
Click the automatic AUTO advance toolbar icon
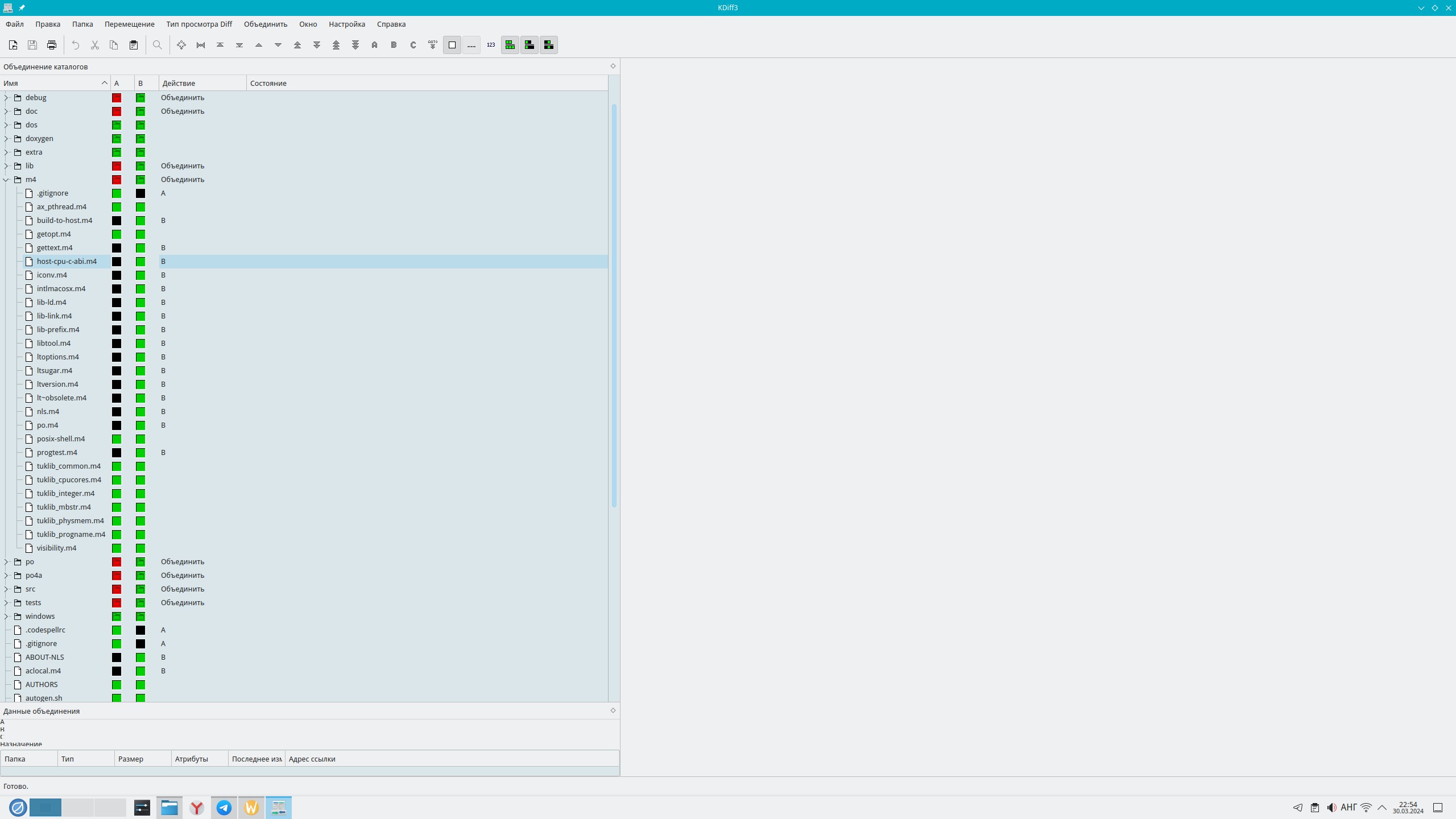coord(433,45)
